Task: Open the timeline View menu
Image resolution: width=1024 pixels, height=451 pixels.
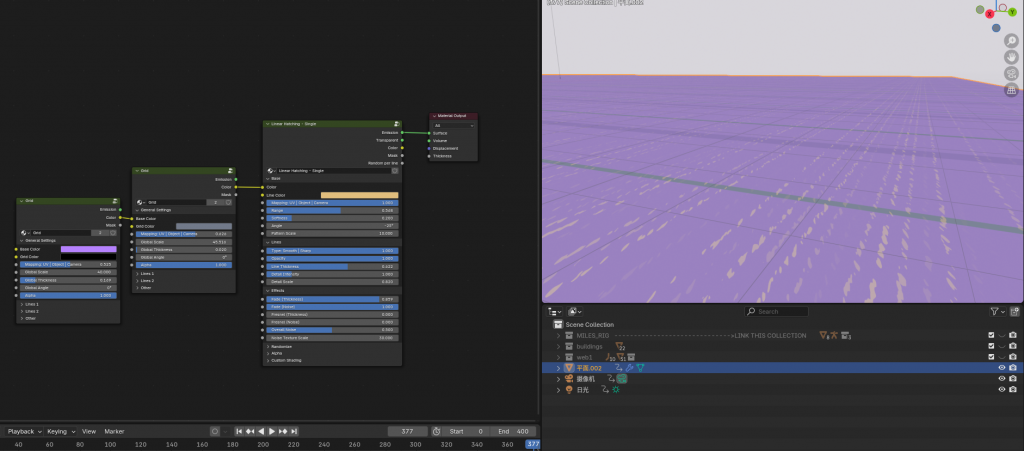Action: coord(89,431)
